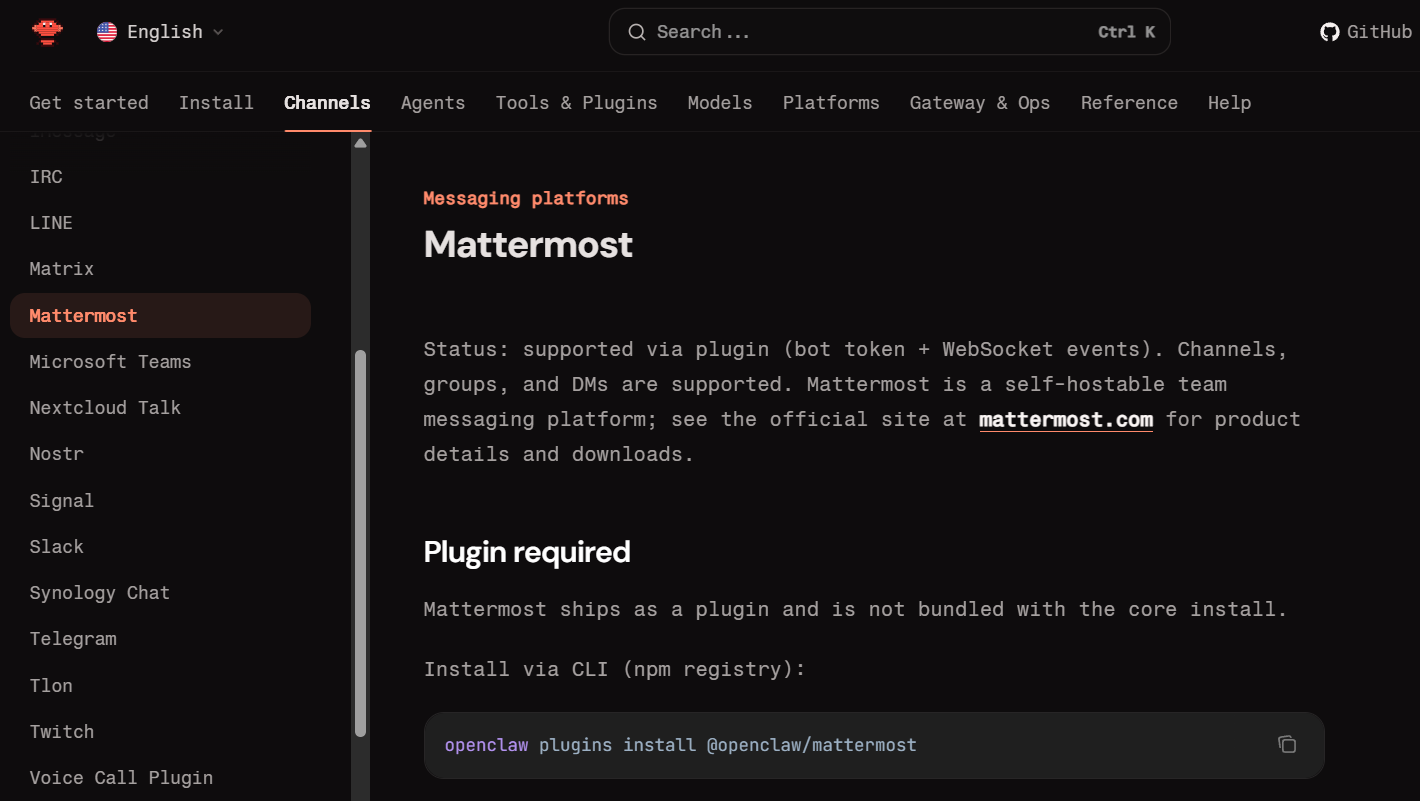Click the GitHub octocat icon
The width and height of the screenshot is (1420, 801).
tap(1330, 32)
